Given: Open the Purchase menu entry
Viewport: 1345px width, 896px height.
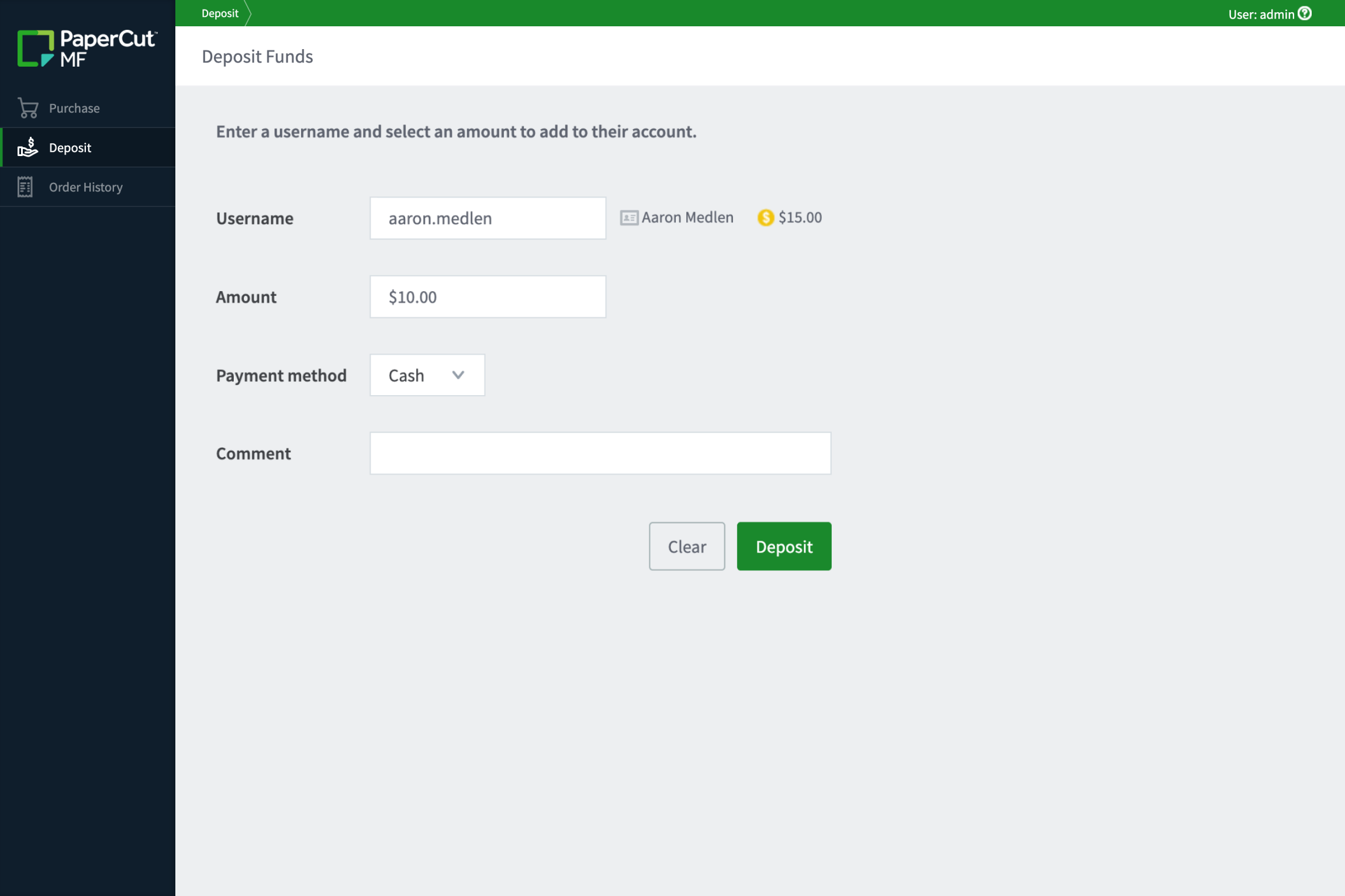Looking at the screenshot, I should pos(74,108).
